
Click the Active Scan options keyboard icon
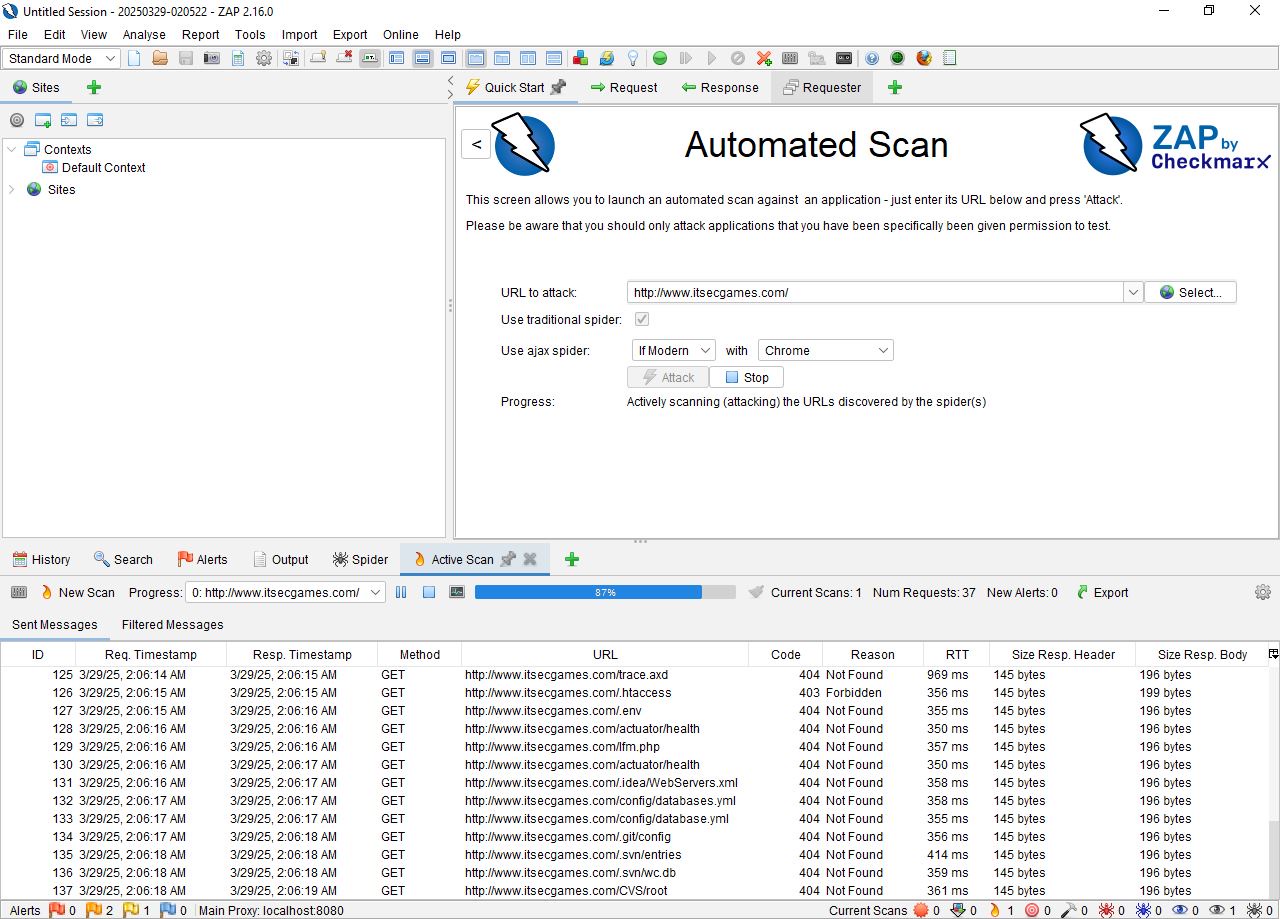[18, 592]
